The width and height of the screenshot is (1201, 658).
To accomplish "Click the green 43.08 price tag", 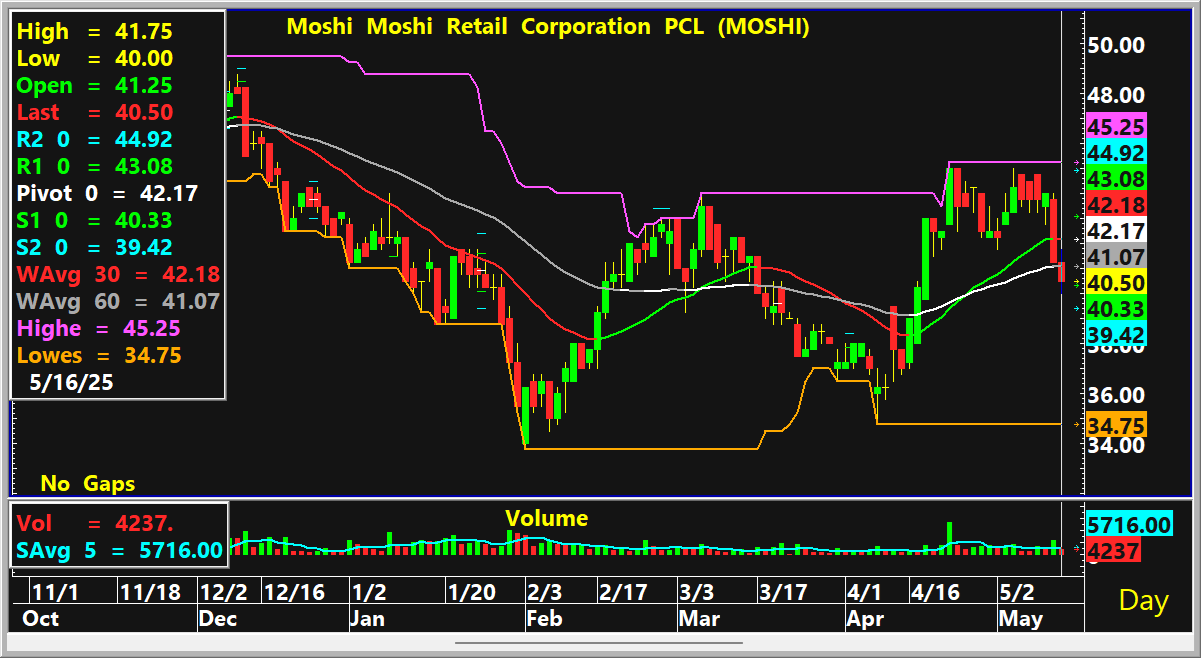I will [1116, 179].
